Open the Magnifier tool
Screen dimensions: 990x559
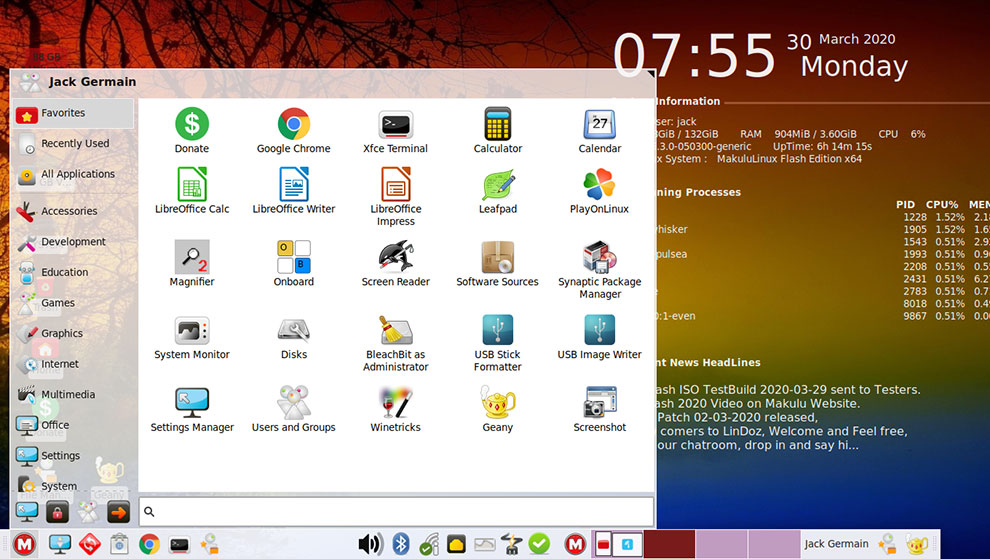192,264
